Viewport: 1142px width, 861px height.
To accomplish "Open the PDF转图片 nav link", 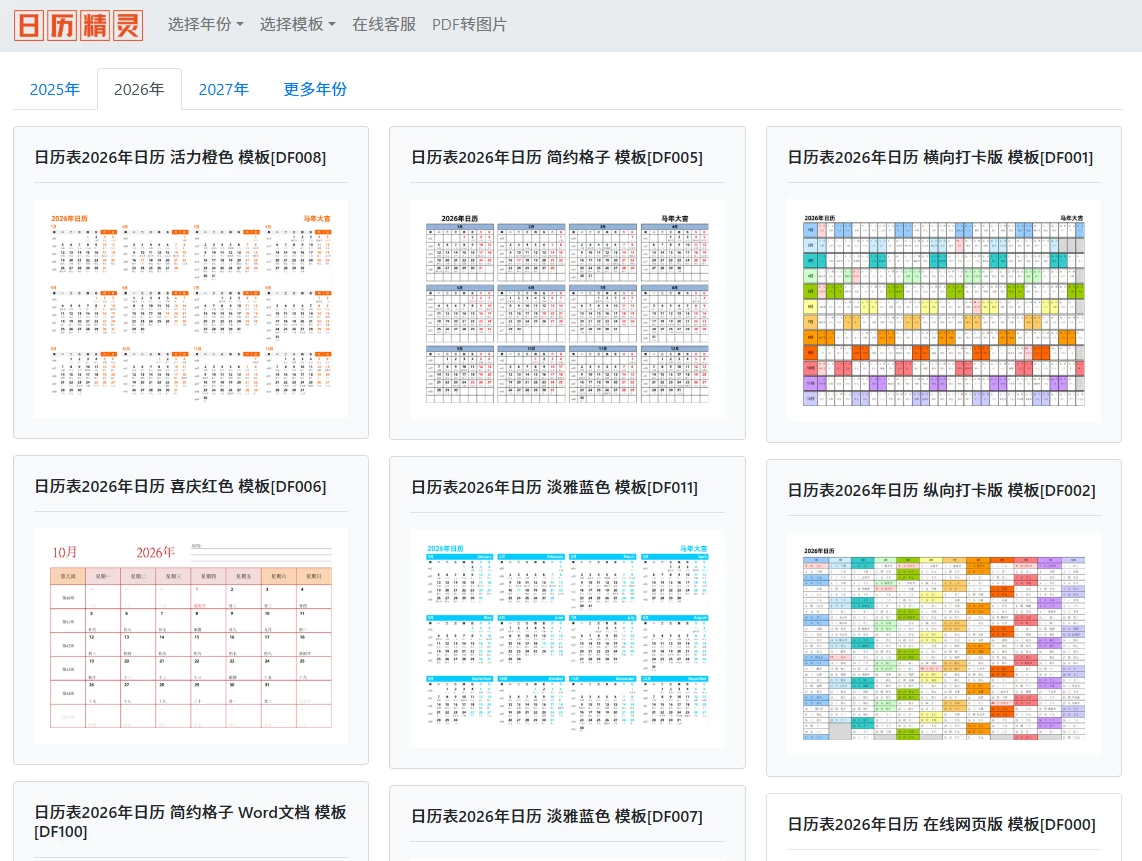I will pyautogui.click(x=469, y=24).
